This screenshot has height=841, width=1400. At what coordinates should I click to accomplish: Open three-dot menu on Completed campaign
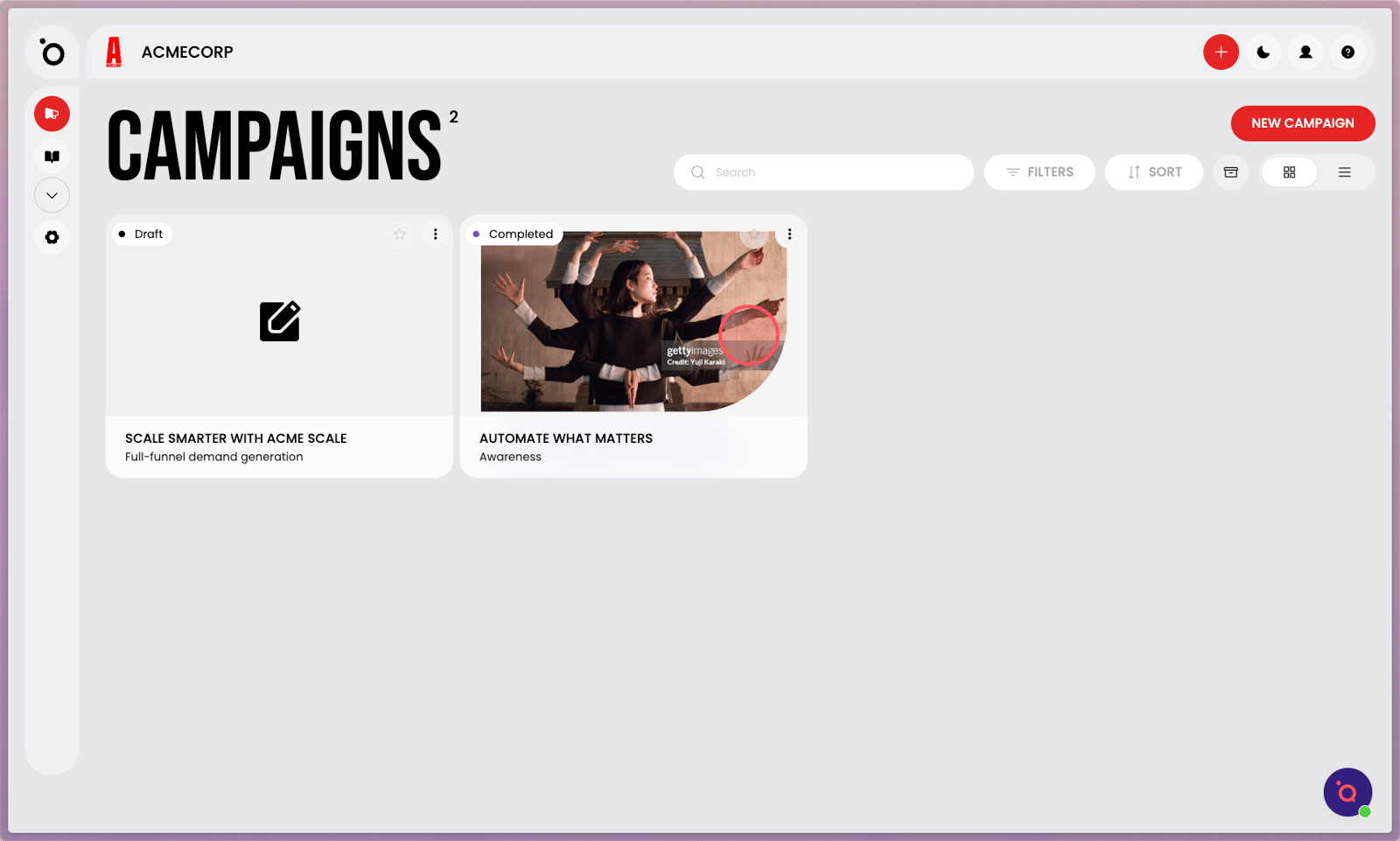(x=789, y=234)
